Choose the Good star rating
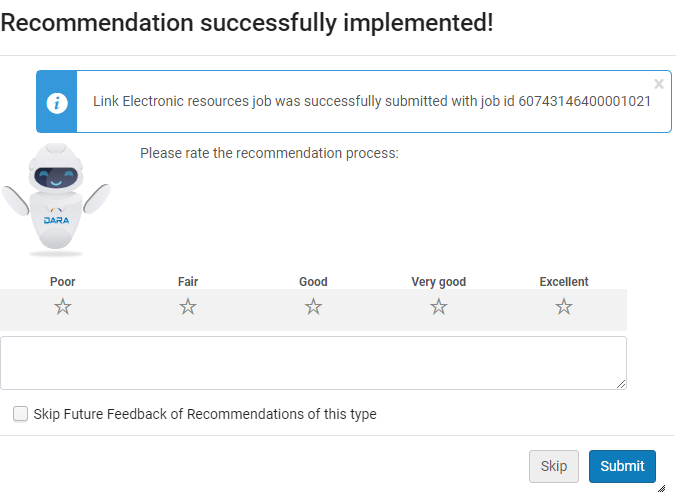Screen dimensions: 676x495 (313, 307)
